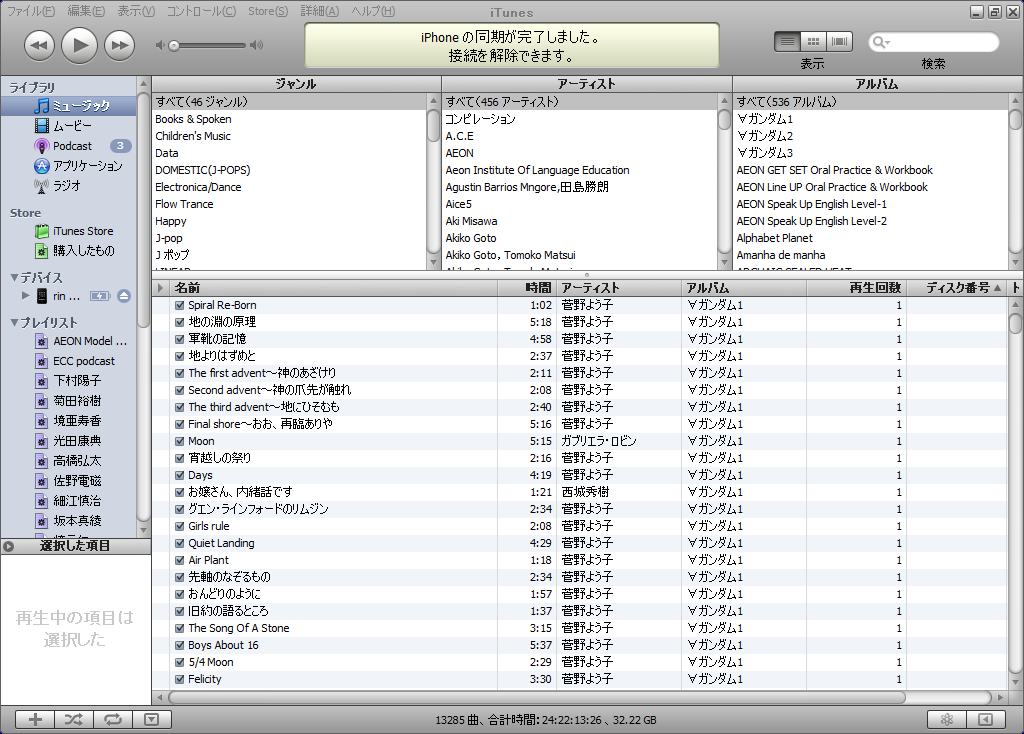The height and width of the screenshot is (734, 1024).
Task: Uncheck the Moon song checkbox
Action: click(180, 441)
